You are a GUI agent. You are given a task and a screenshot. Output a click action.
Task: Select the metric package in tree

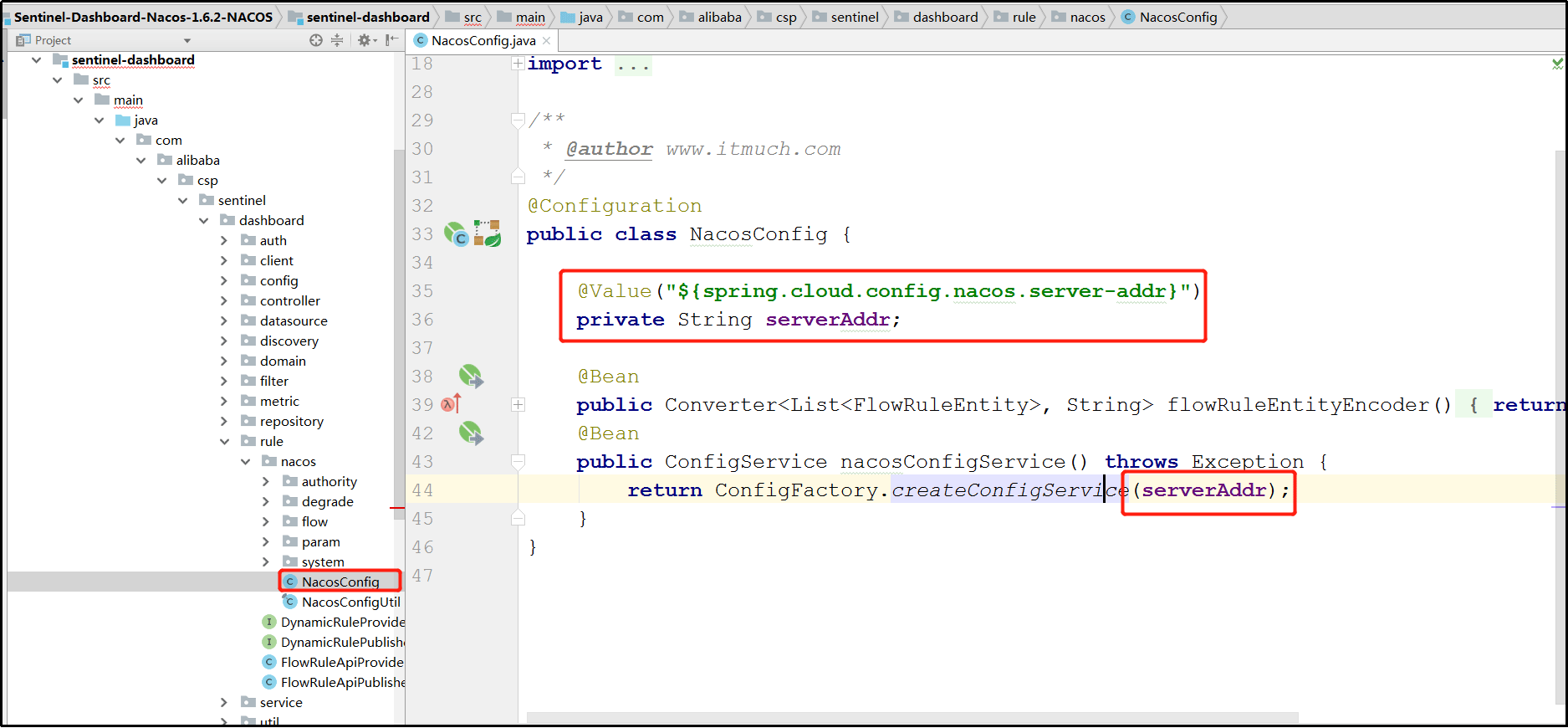coord(279,402)
